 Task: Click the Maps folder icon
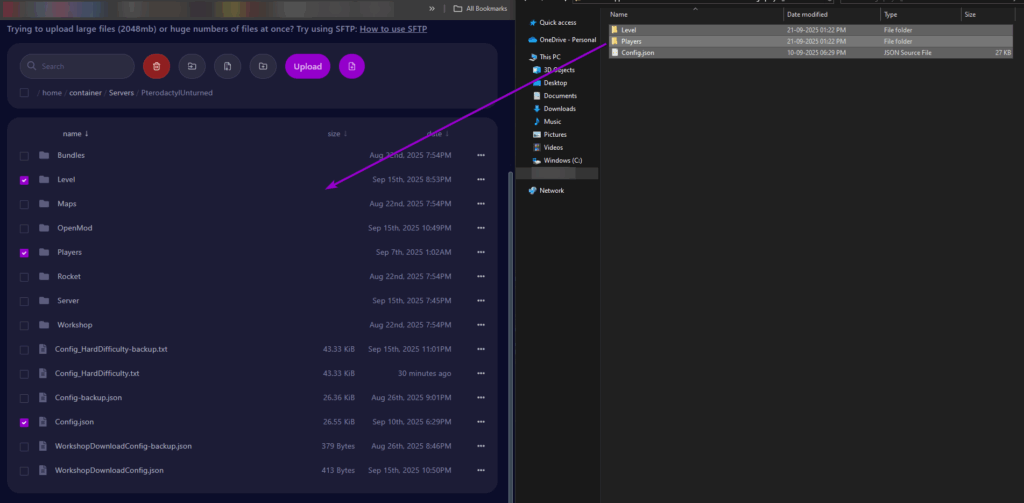pyautogui.click(x=44, y=204)
